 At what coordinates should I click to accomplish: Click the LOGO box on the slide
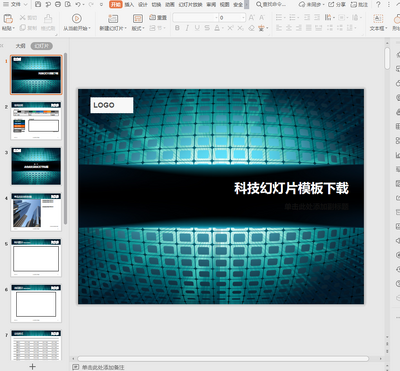[112, 105]
